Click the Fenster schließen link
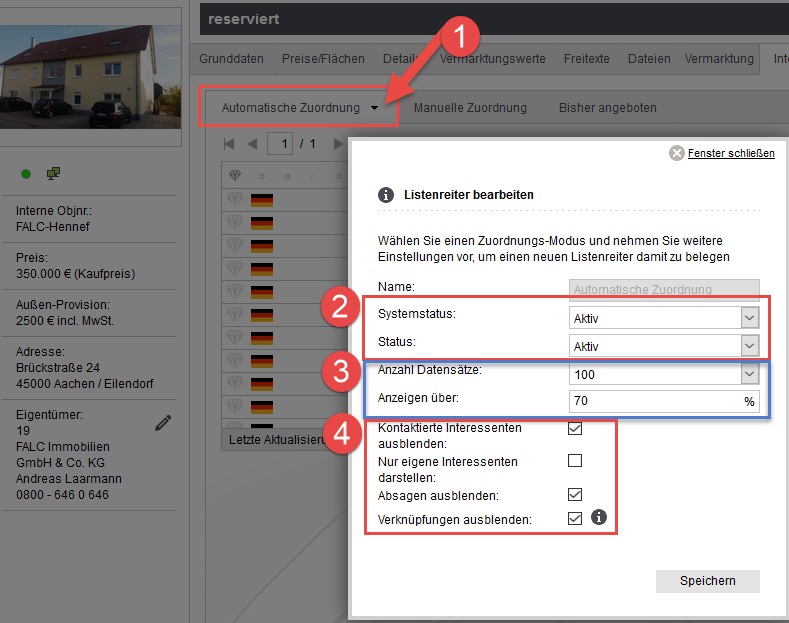Viewport: 789px width, 623px height. (x=730, y=153)
